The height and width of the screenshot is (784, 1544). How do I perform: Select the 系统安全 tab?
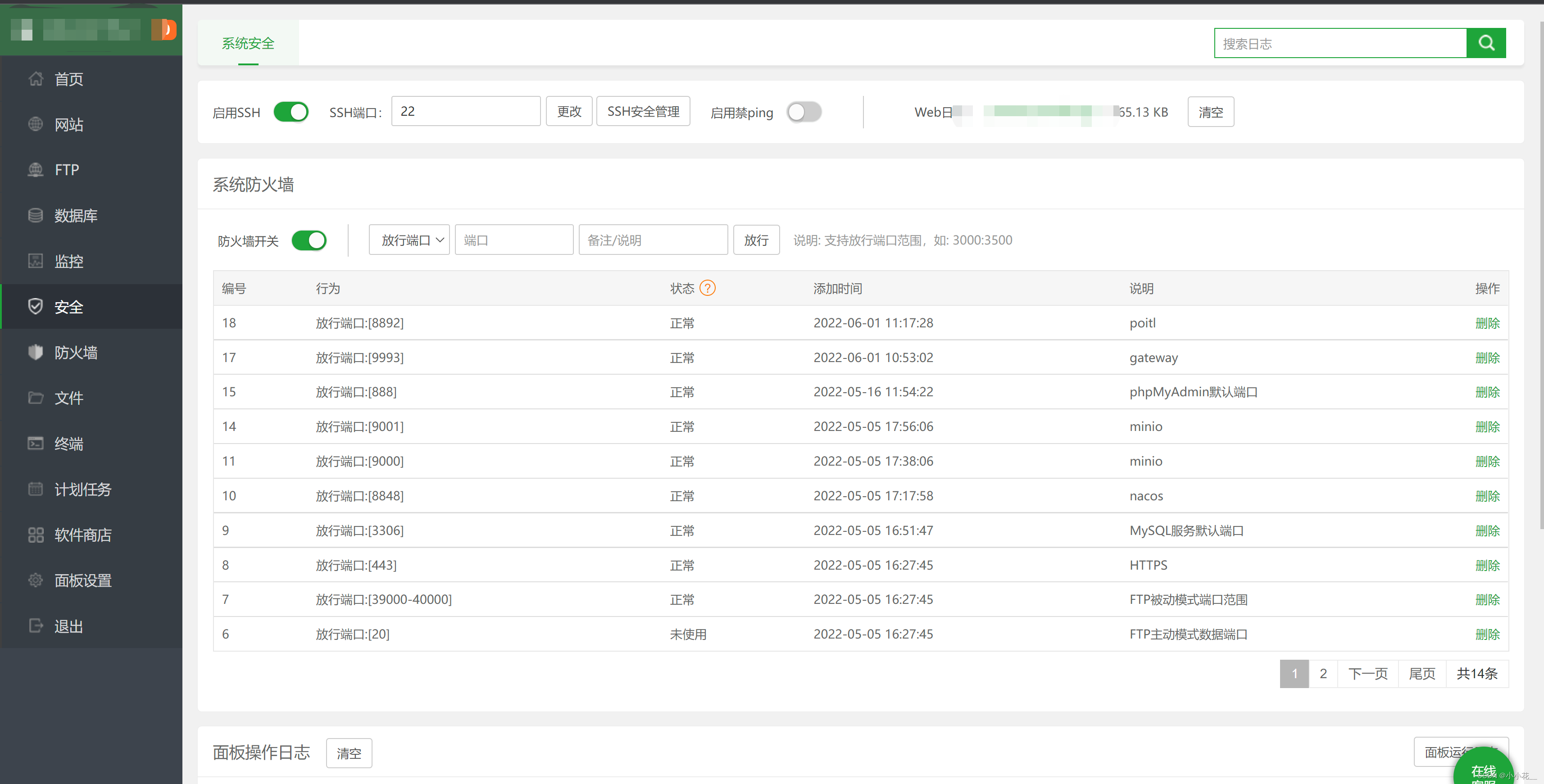point(248,43)
